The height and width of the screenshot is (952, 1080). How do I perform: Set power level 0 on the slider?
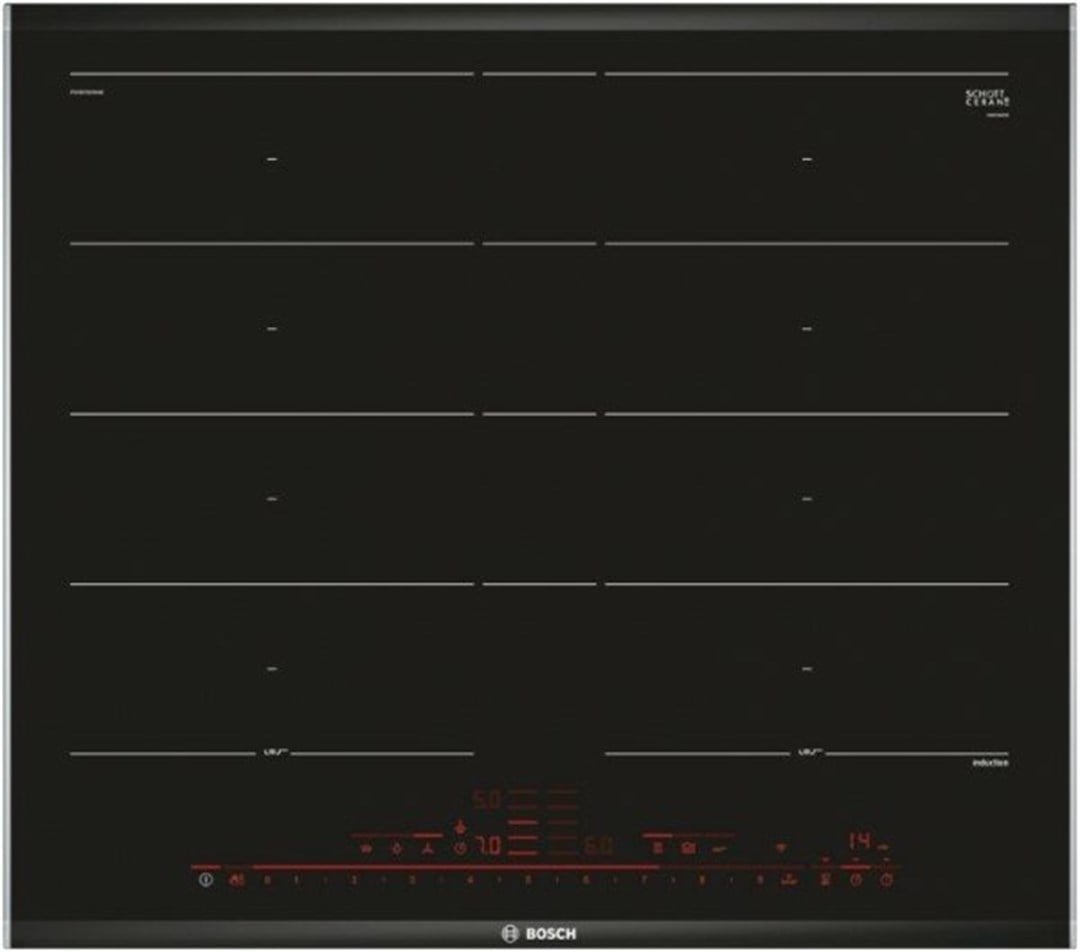pyautogui.click(x=267, y=880)
